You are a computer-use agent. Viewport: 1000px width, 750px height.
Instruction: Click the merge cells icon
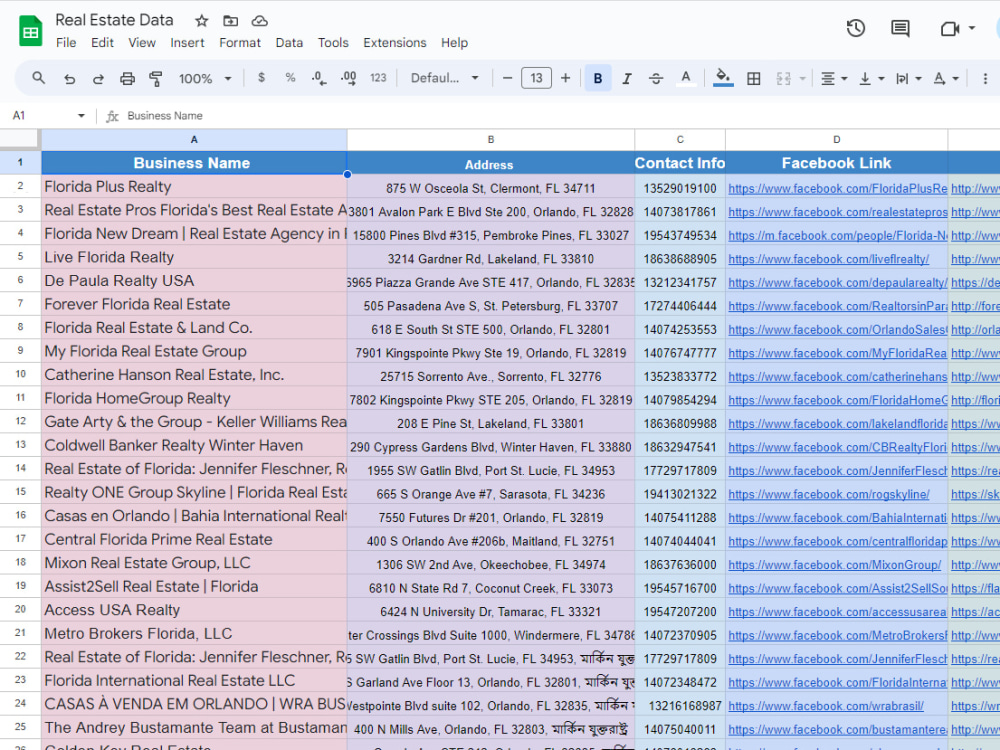click(783, 78)
